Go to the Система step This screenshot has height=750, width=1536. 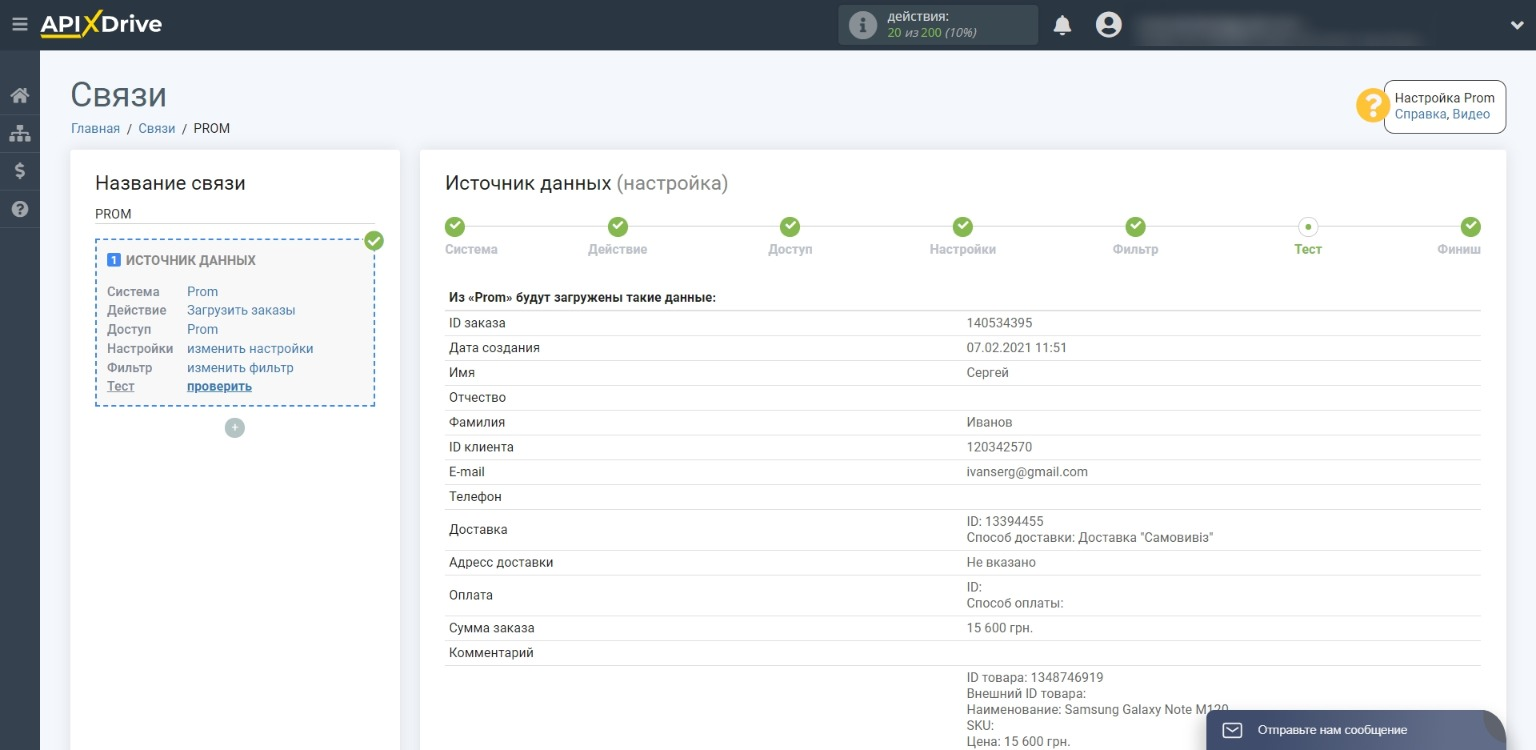pyautogui.click(x=471, y=249)
